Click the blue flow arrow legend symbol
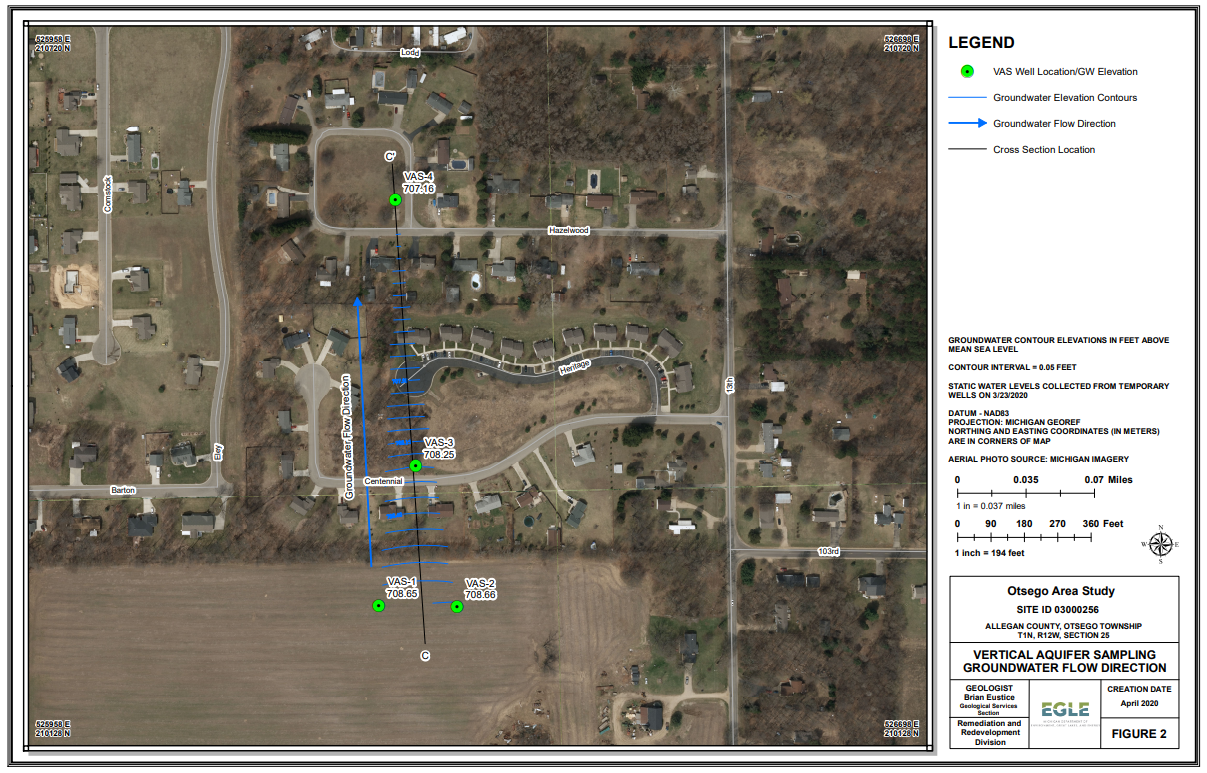This screenshot has width=1207, height=773. pos(965,124)
